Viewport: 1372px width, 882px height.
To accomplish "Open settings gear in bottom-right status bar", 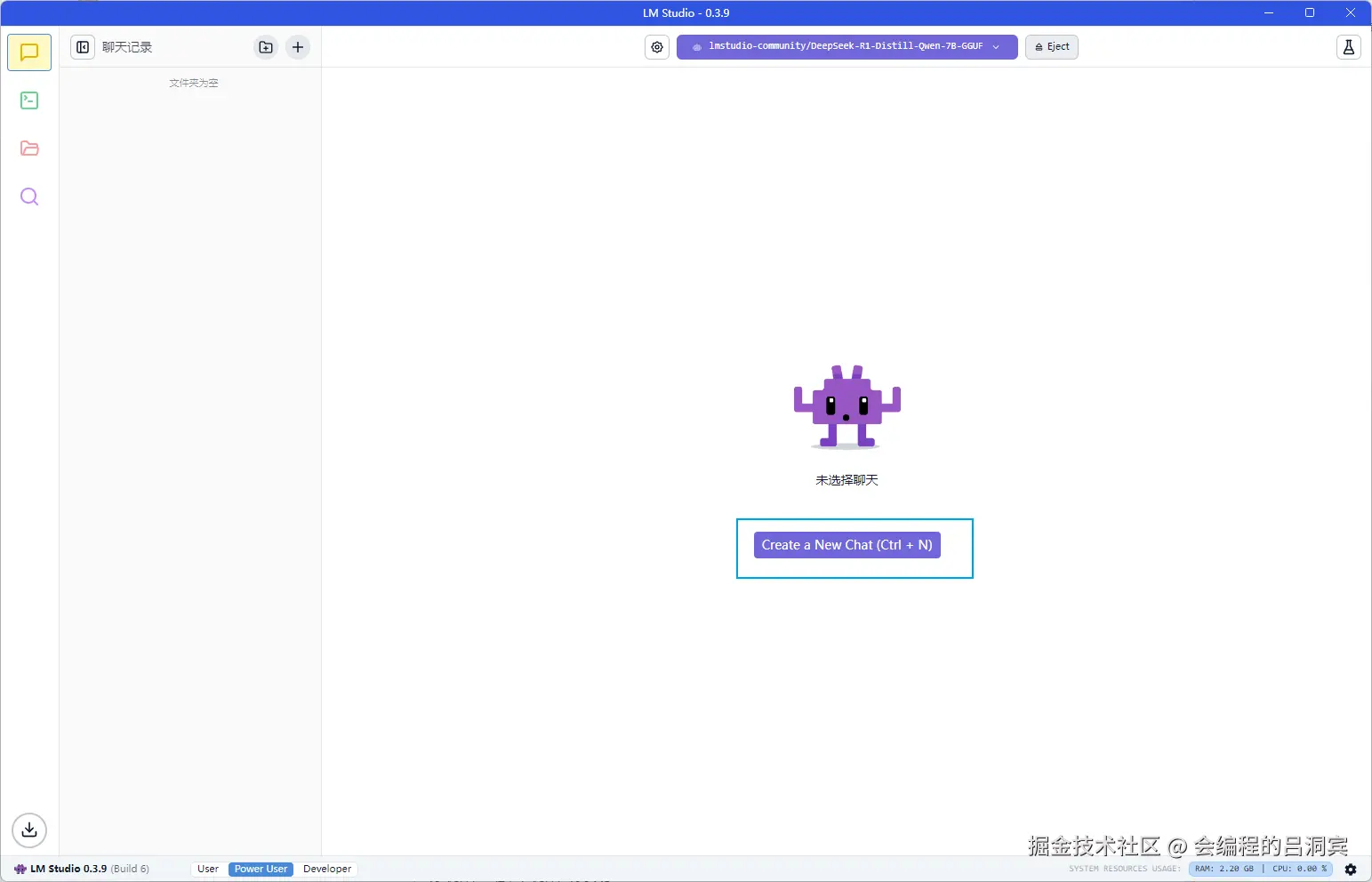I will [x=1351, y=869].
